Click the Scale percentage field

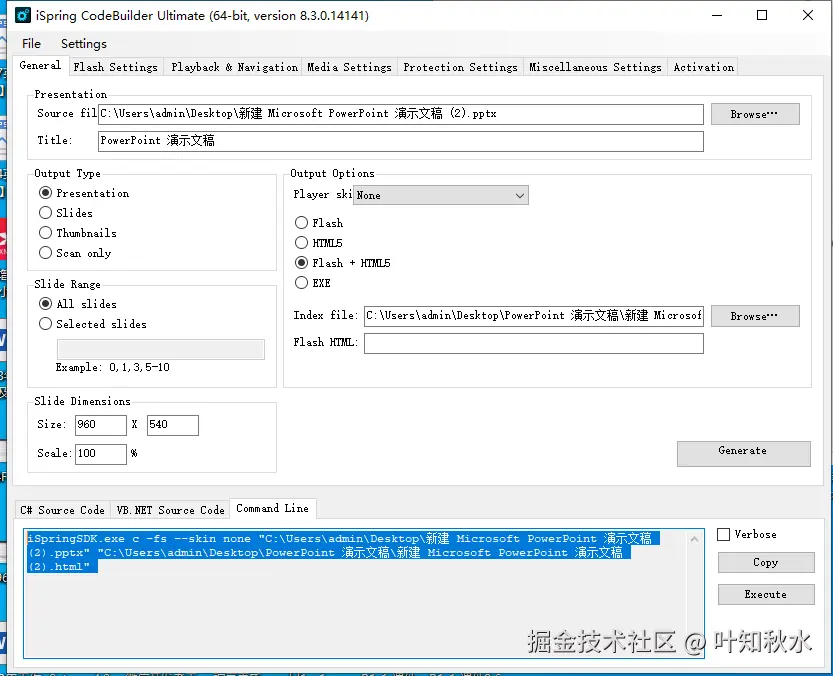coord(100,454)
